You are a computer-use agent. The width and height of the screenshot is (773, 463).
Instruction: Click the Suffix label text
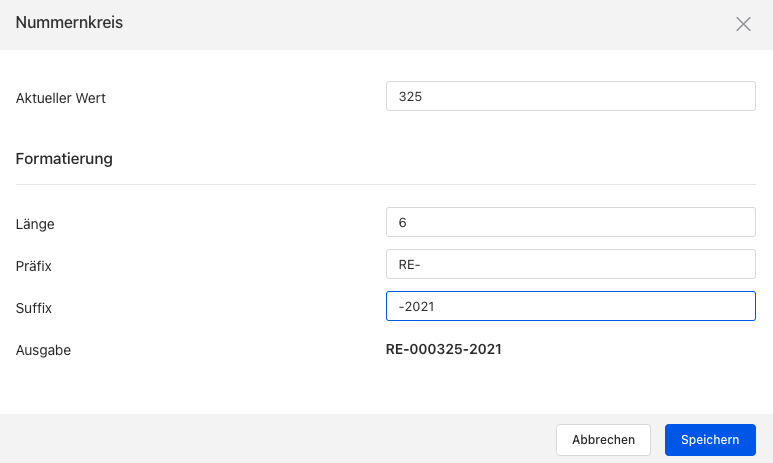coord(34,308)
